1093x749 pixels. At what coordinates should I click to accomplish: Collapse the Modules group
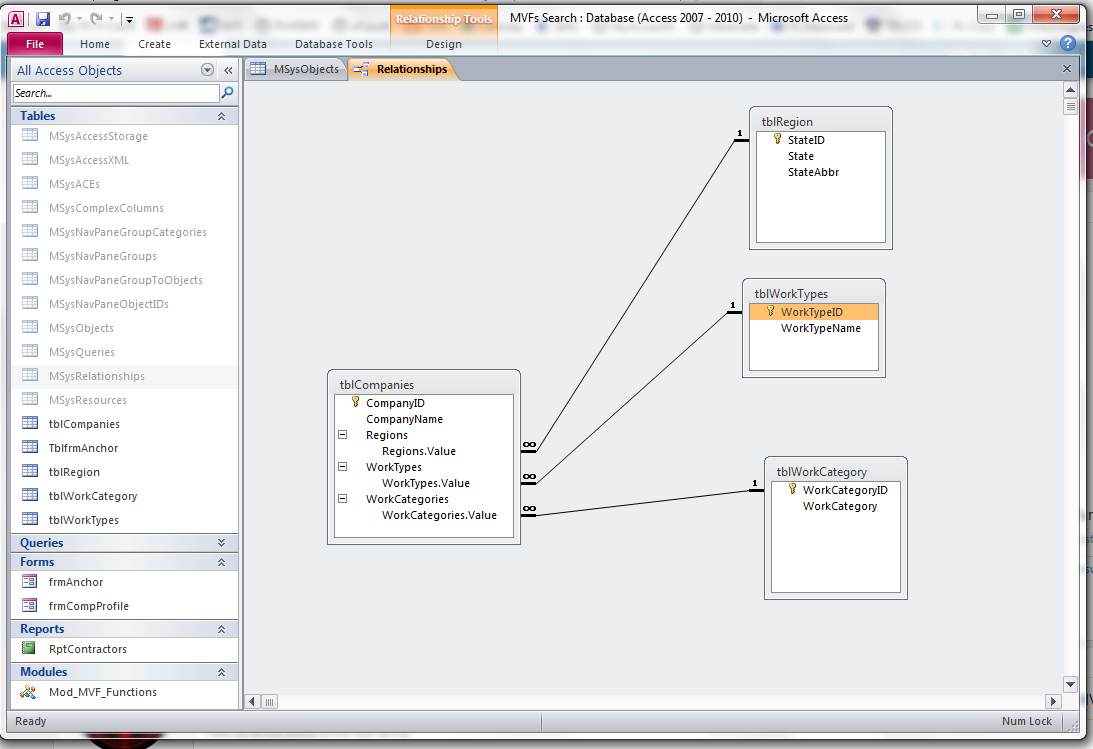click(222, 672)
